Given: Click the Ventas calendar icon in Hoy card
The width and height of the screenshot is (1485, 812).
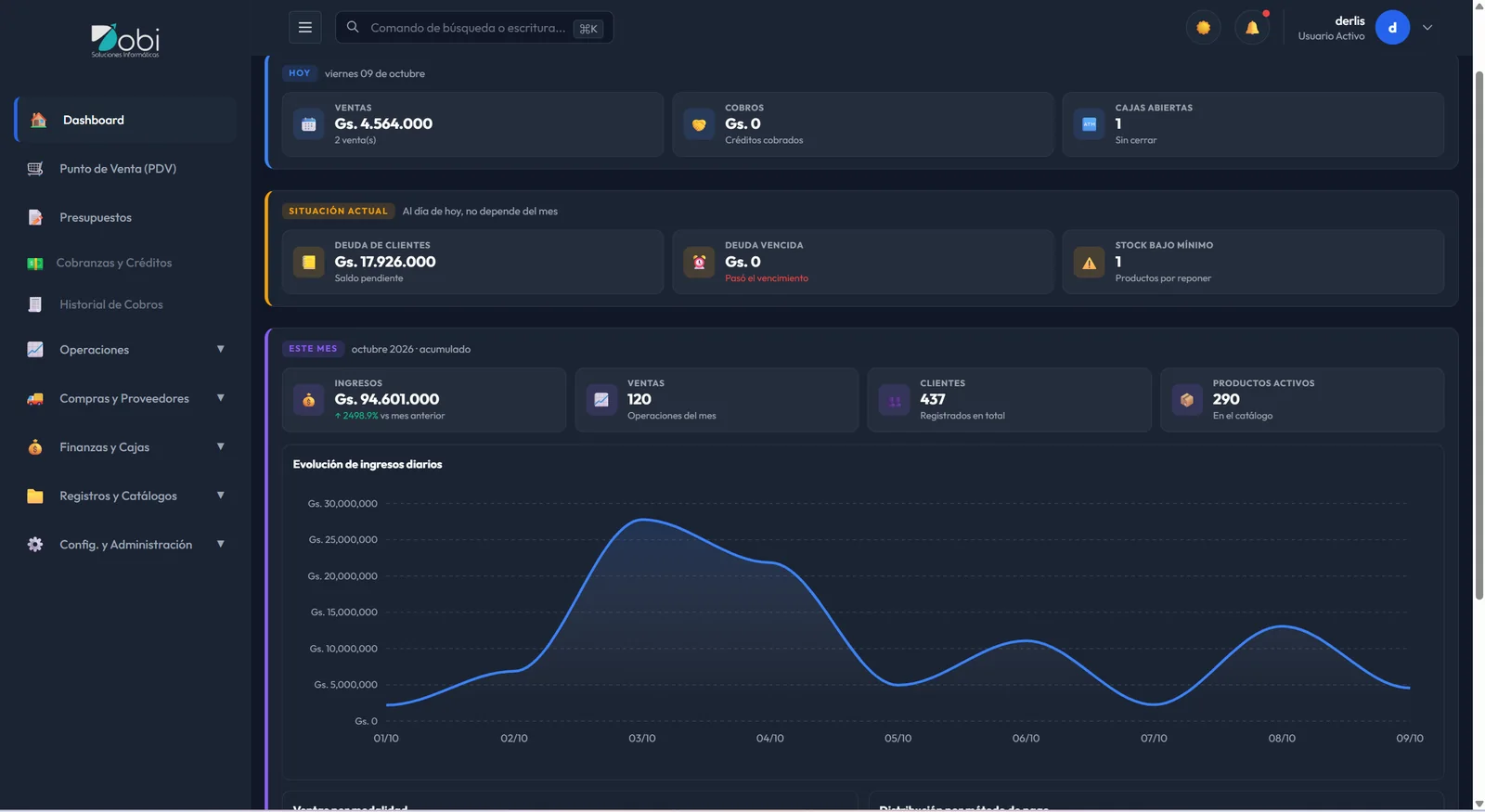Looking at the screenshot, I should pyautogui.click(x=309, y=123).
